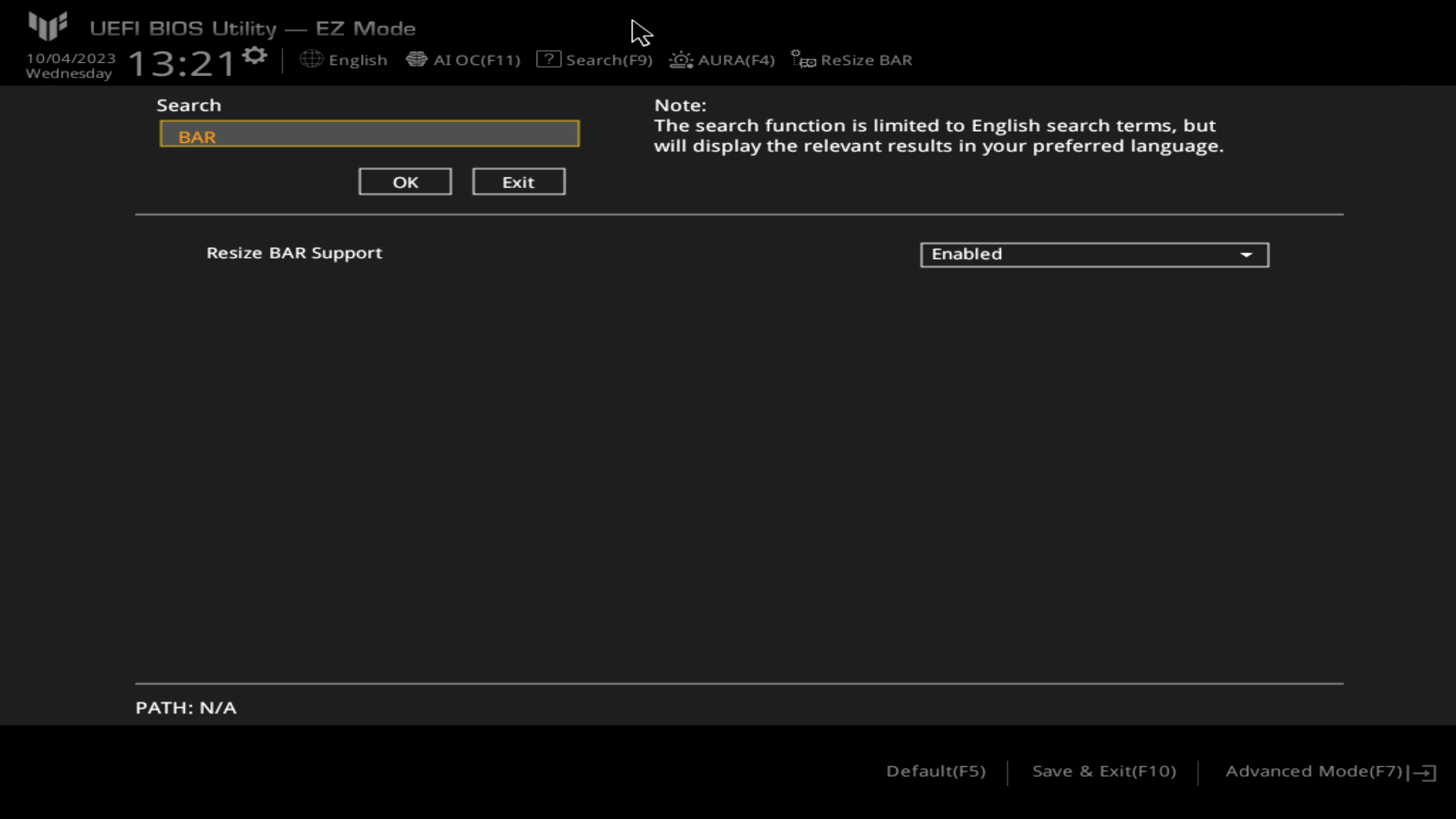Select English language menu option
1456x819 pixels.
(343, 60)
